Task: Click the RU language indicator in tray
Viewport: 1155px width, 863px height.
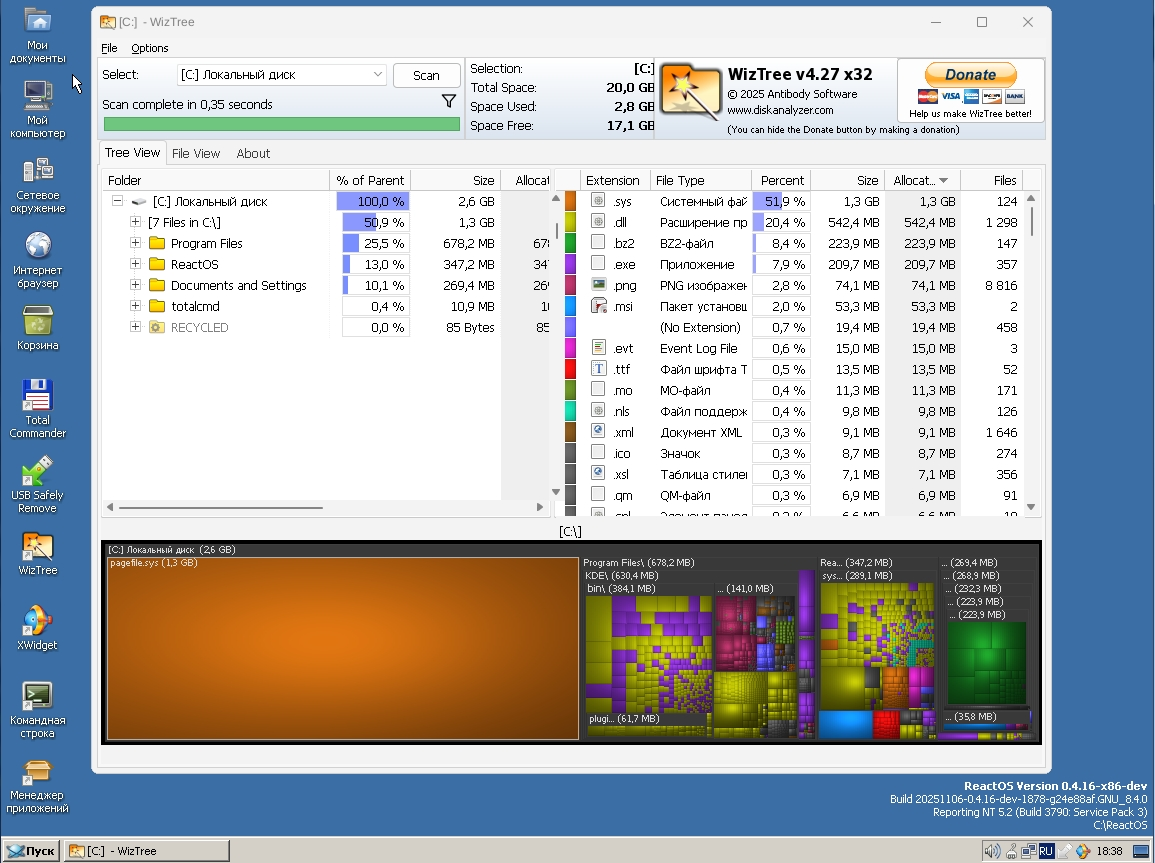Action: [x=1046, y=850]
